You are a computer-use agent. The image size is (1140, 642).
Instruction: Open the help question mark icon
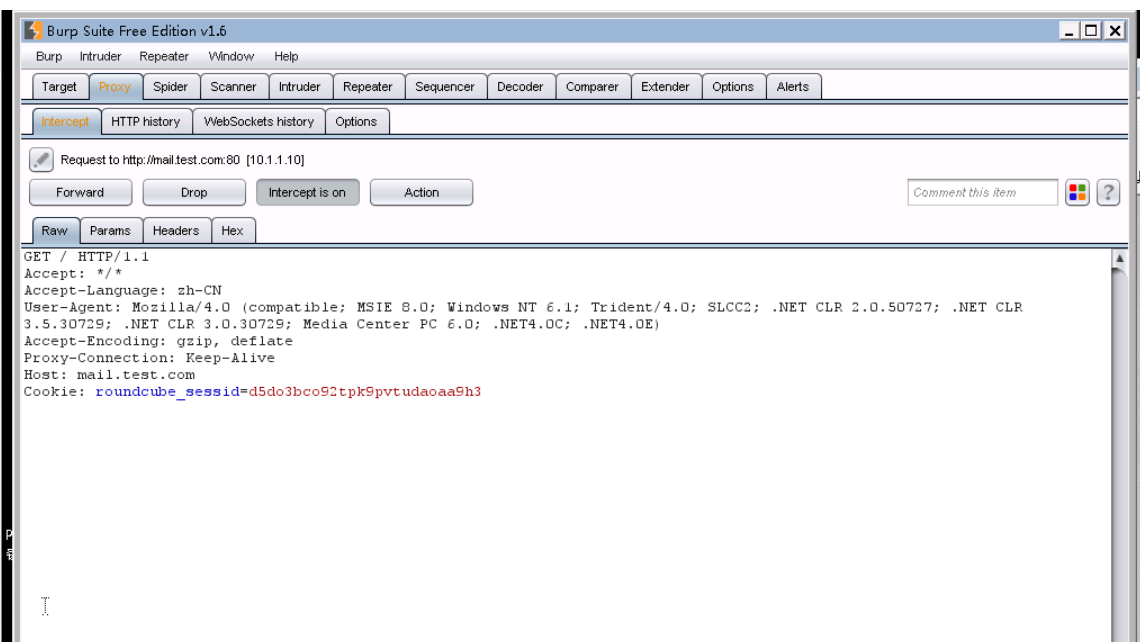pyautogui.click(x=1107, y=193)
